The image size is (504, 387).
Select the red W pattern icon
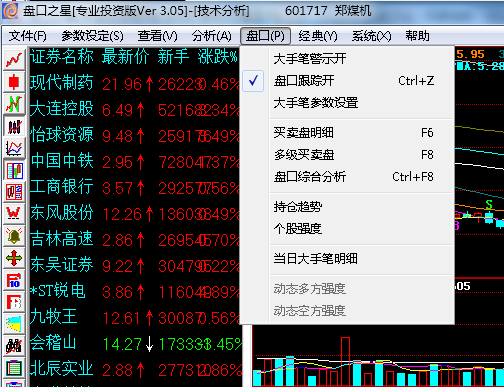14,213
